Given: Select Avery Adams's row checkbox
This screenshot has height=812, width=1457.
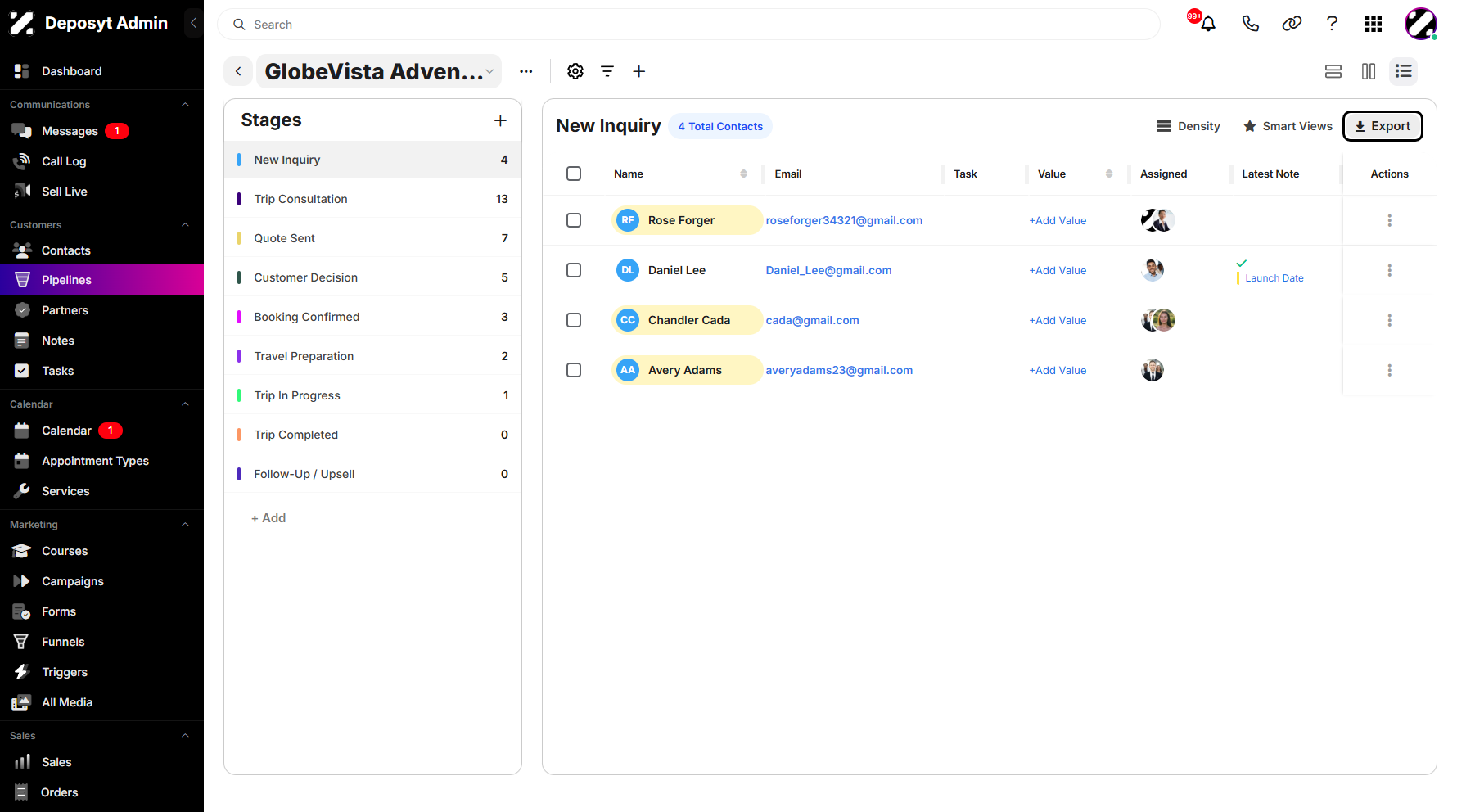Looking at the screenshot, I should pos(574,370).
